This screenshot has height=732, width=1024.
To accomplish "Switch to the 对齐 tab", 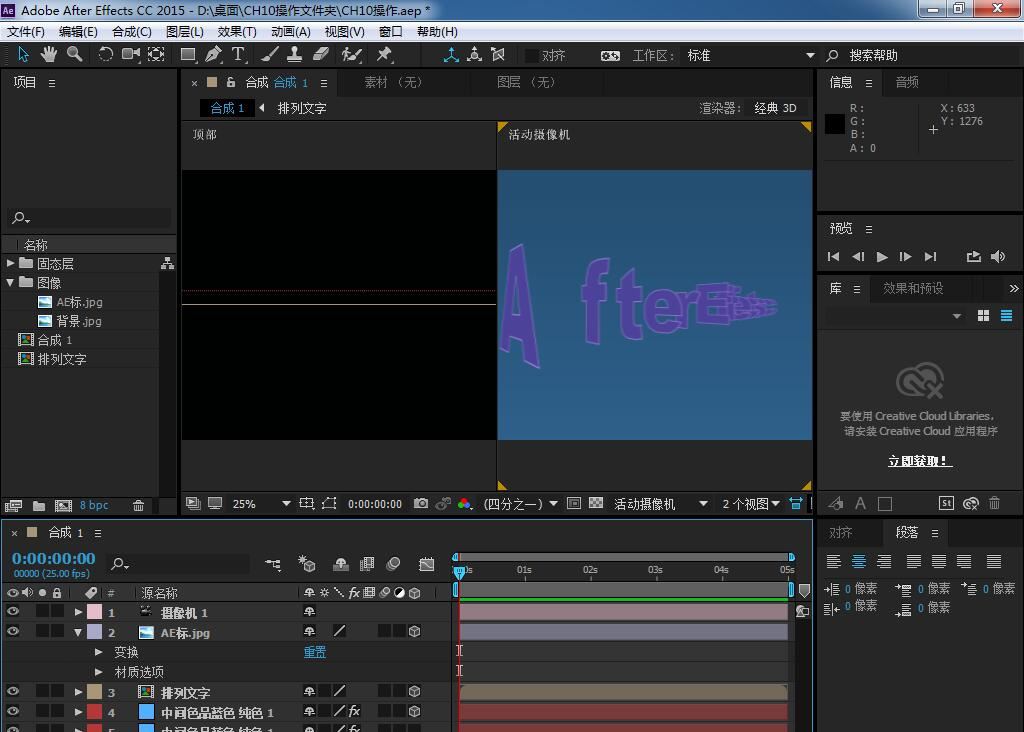I will [840, 533].
